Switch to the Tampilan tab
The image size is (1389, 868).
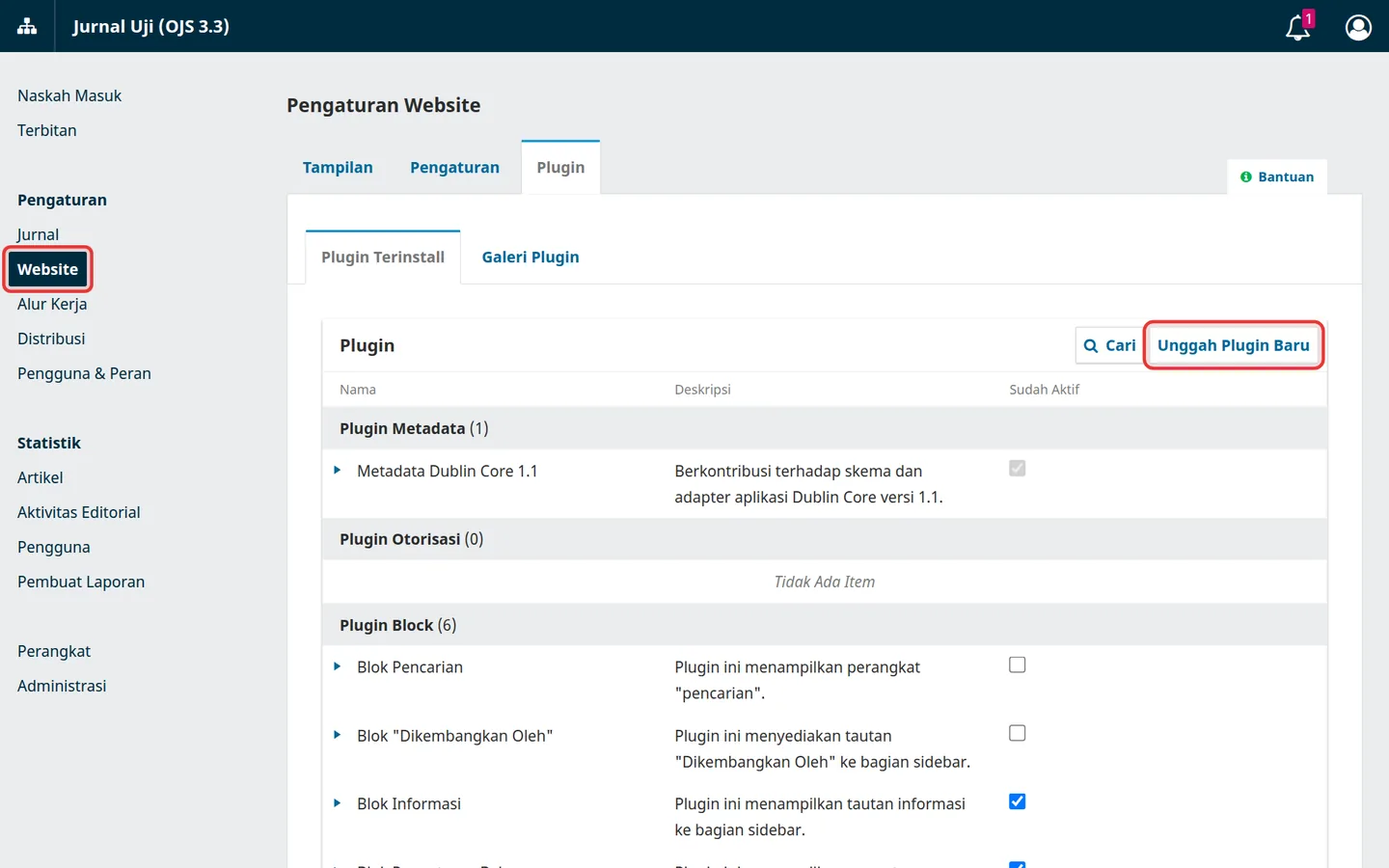pos(338,168)
